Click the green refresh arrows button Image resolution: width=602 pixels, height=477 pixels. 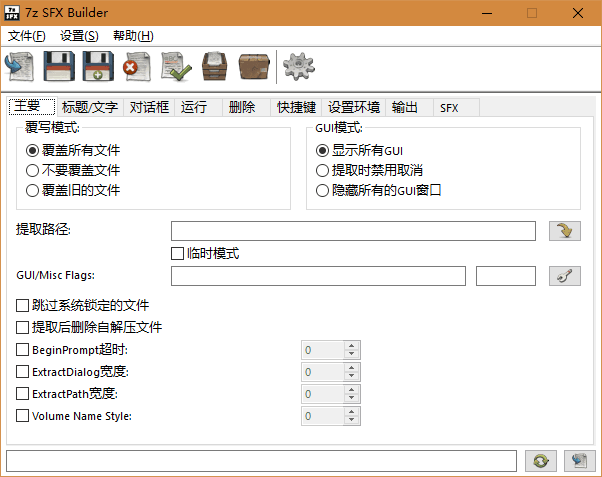pyautogui.click(x=541, y=461)
